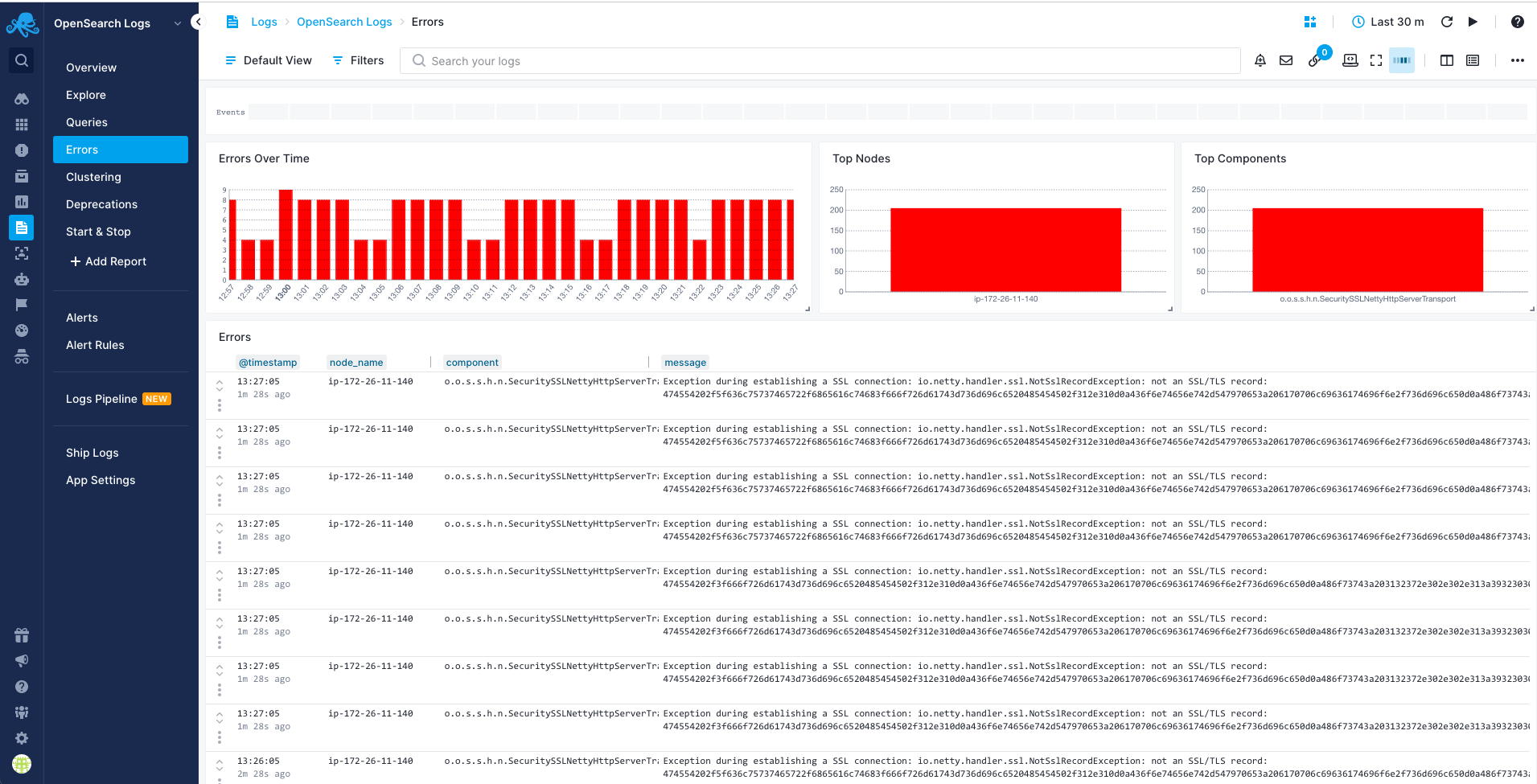Click the search magnifier in left rail

(22, 60)
